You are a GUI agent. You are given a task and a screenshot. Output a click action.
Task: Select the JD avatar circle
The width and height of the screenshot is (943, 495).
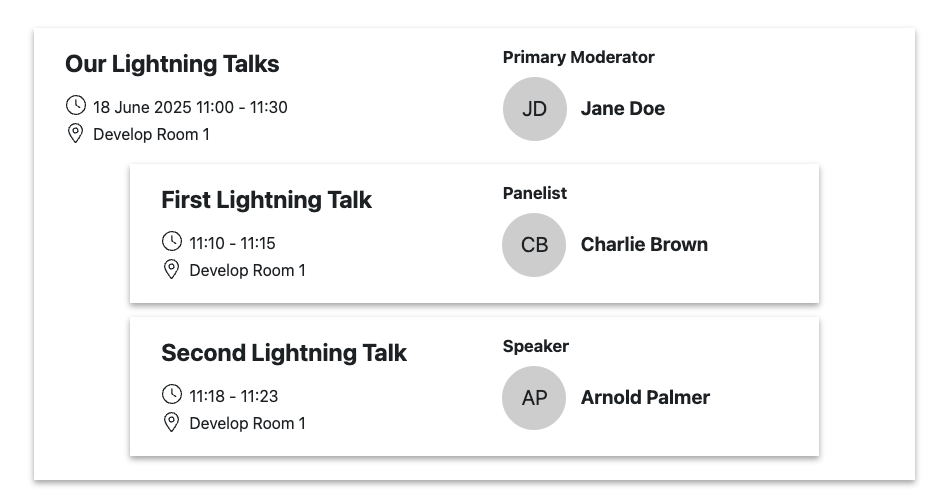pyautogui.click(x=535, y=109)
